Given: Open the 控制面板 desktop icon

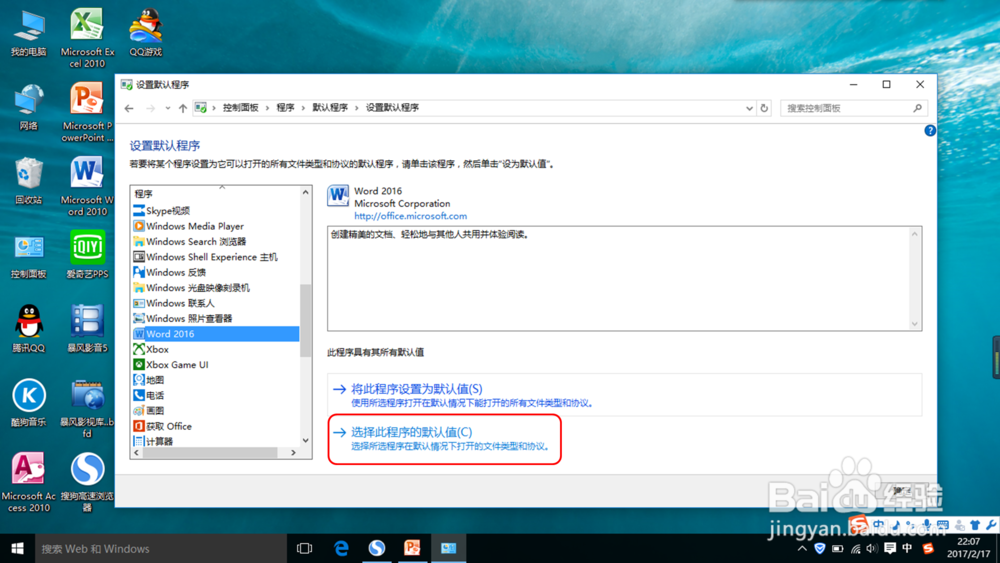Looking at the screenshot, I should [29, 256].
